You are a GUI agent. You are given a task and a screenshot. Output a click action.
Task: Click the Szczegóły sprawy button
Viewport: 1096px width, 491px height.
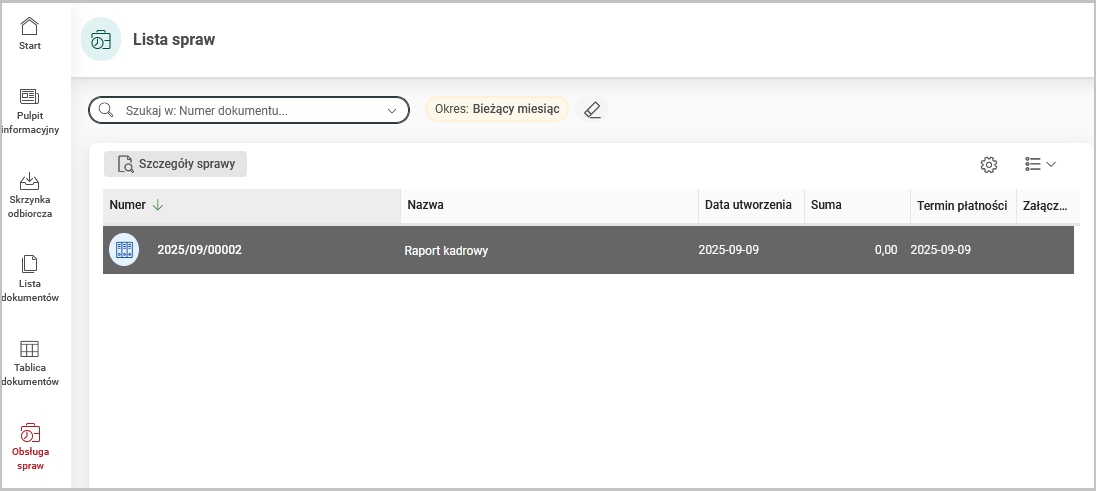coord(176,164)
